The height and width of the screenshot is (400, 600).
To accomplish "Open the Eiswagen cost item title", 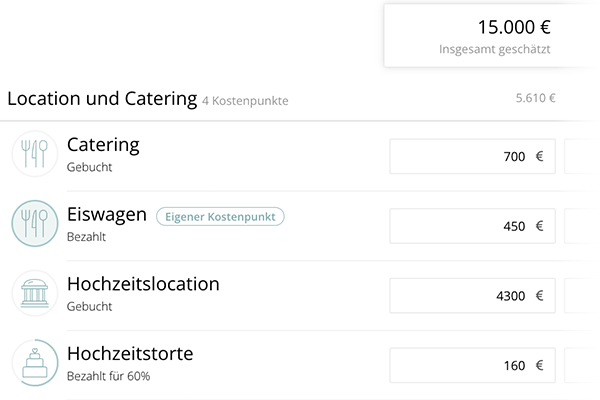I will click(x=107, y=214).
